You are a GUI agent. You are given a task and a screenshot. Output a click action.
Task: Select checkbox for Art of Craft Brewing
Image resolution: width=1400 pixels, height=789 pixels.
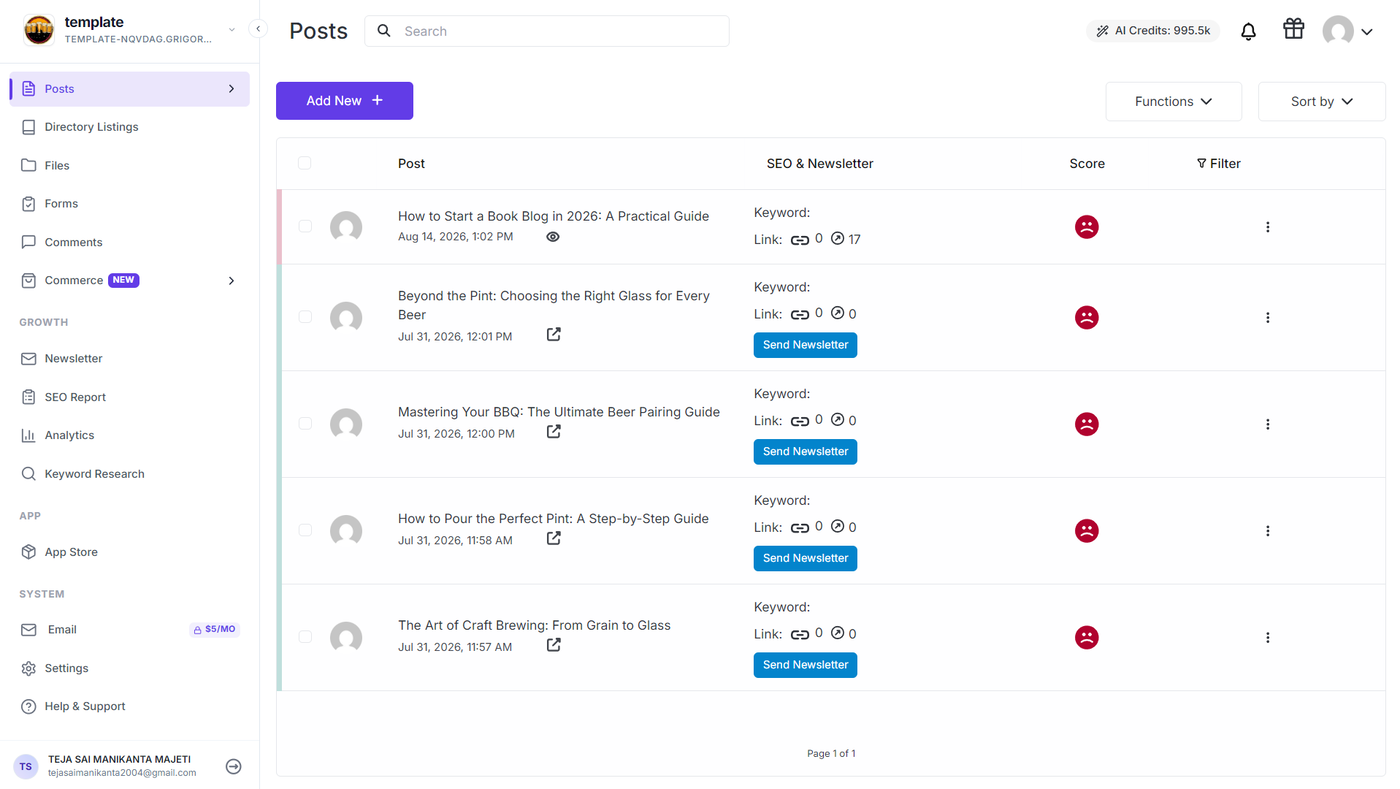(305, 637)
